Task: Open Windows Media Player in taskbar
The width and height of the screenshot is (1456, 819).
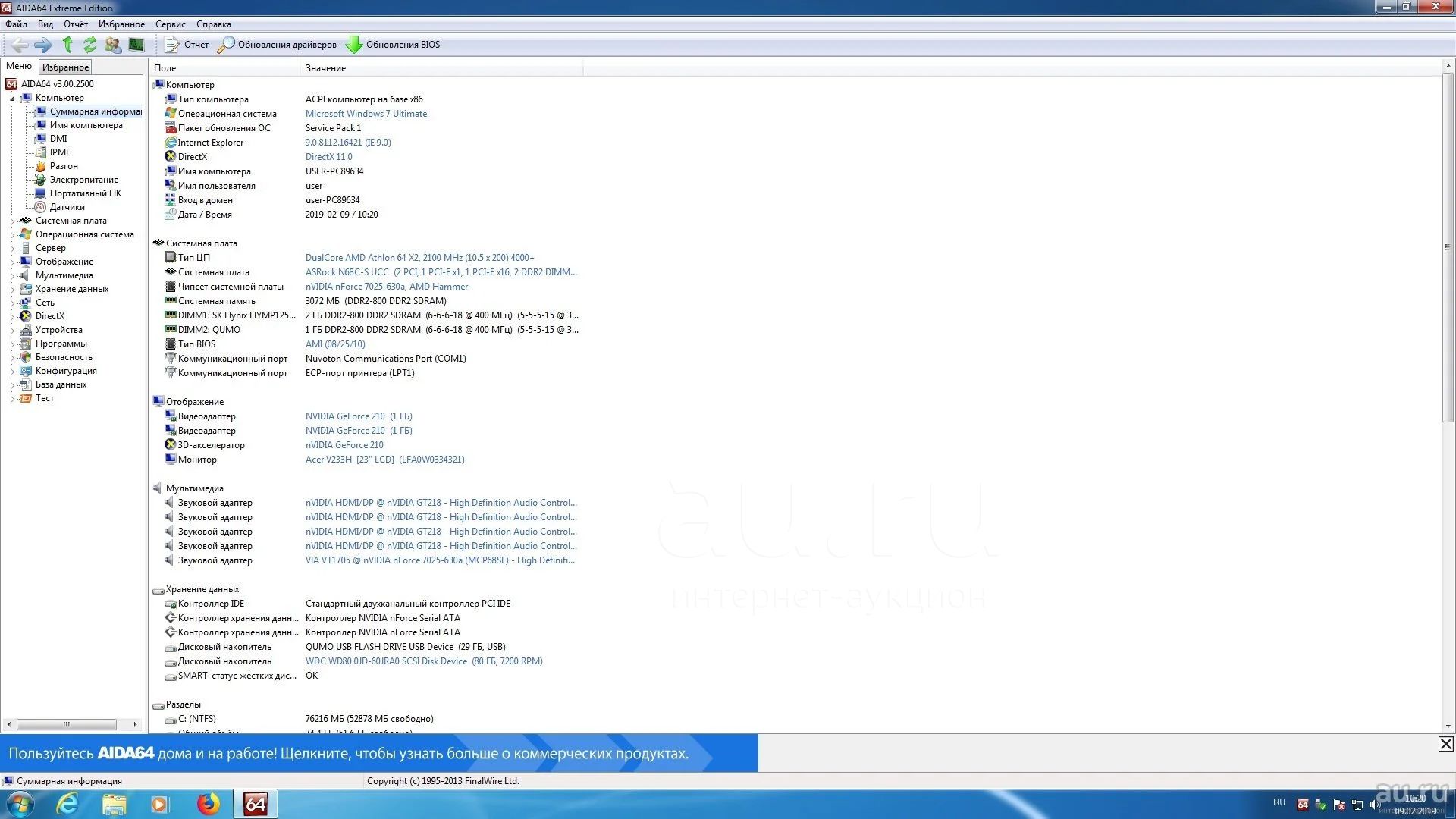Action: [x=161, y=804]
